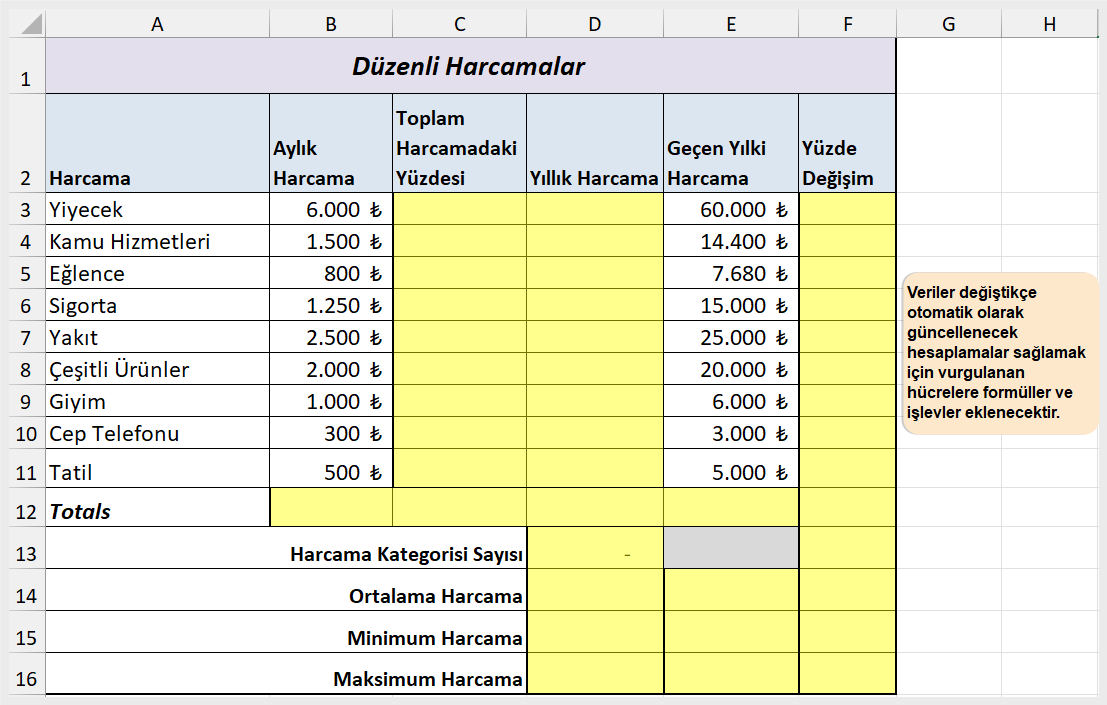
Task: Click the 300 ₺ monthly value
Action: [330, 433]
